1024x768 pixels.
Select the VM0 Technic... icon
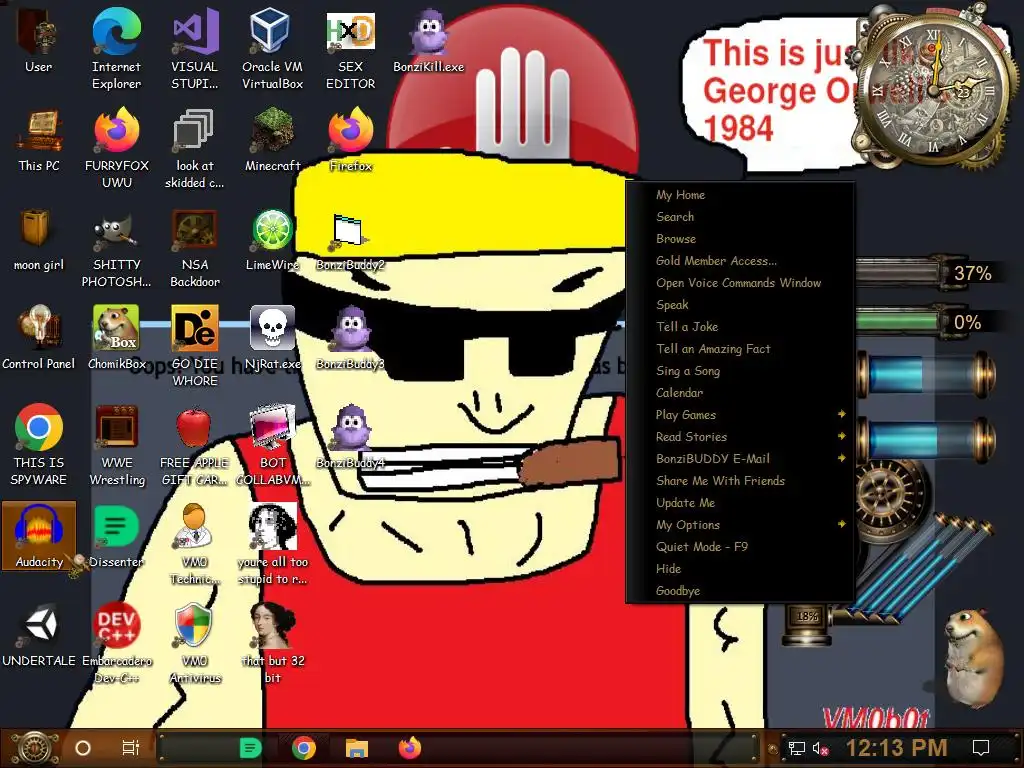195,545
